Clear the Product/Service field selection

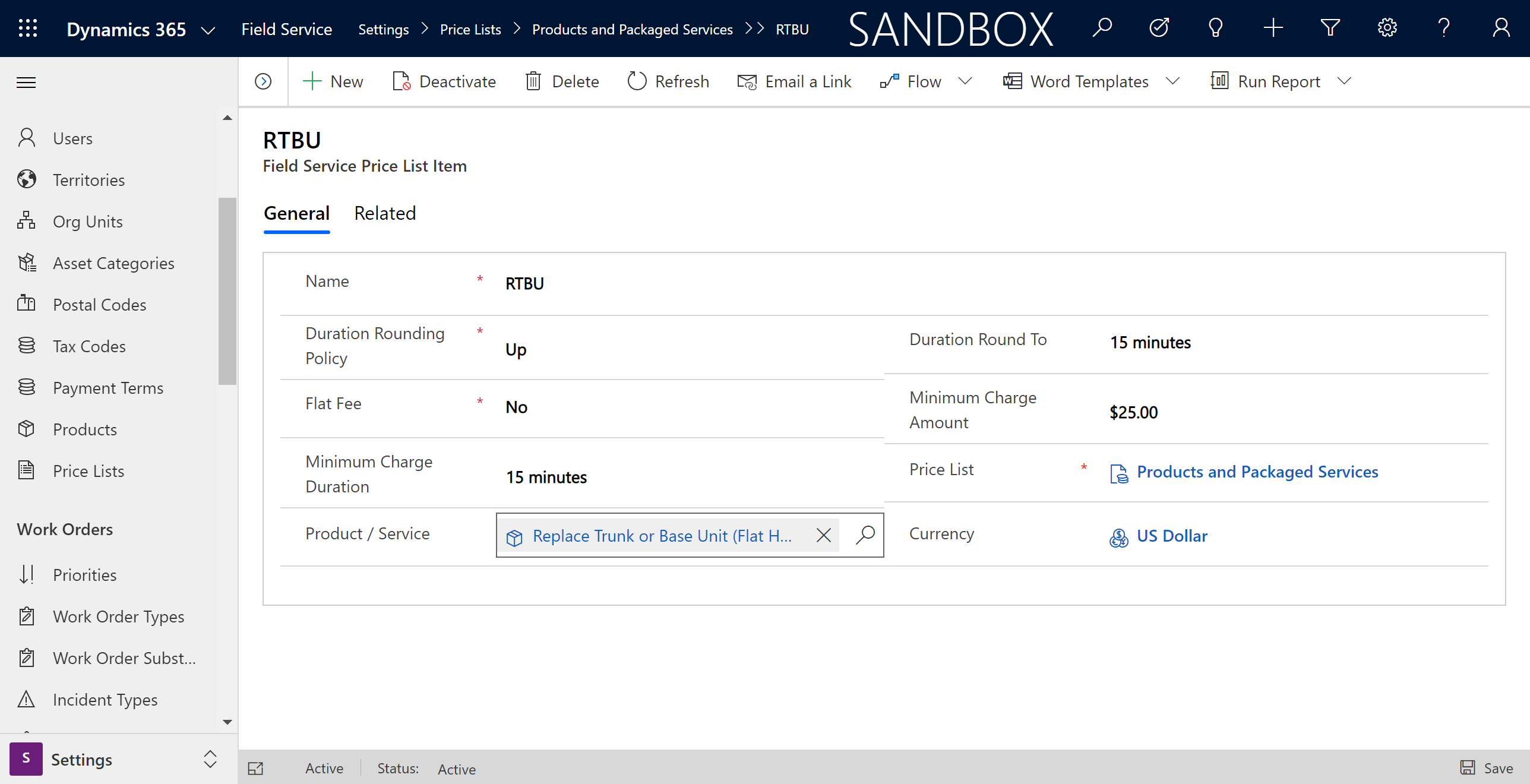[x=824, y=534]
